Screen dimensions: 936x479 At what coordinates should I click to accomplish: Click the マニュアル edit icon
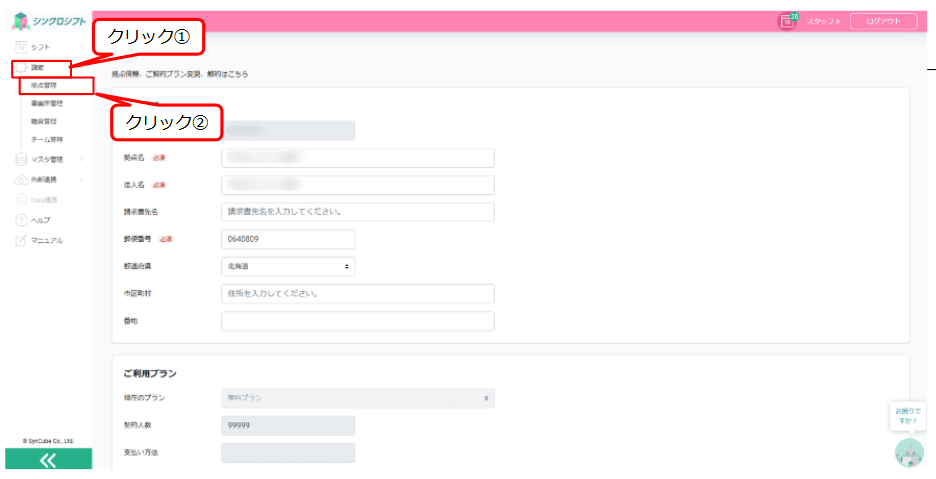click(21, 241)
